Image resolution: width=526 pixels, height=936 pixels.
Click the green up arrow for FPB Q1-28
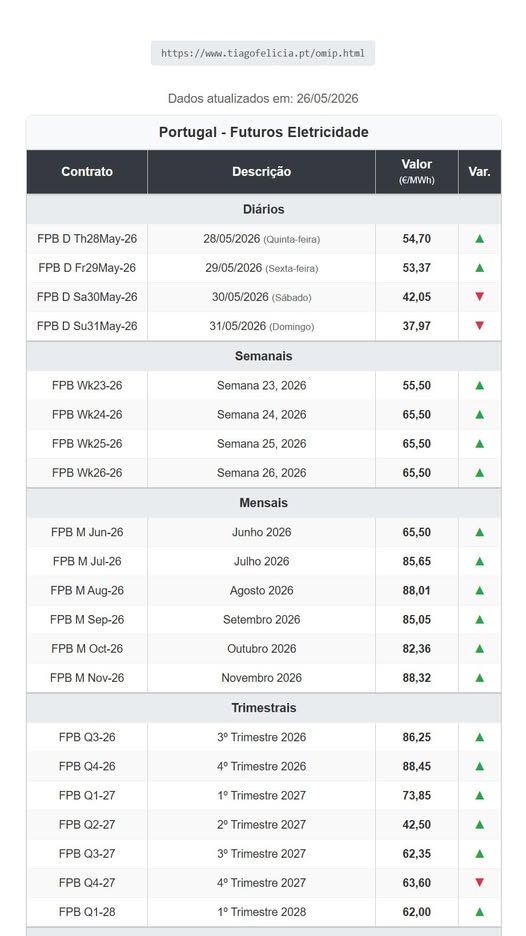pyautogui.click(x=479, y=912)
